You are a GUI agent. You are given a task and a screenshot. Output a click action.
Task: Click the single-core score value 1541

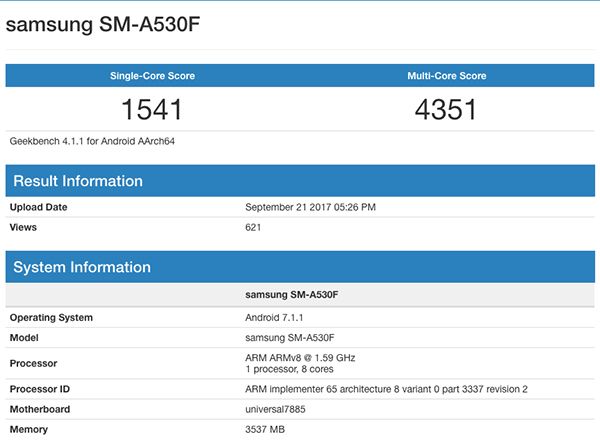coord(153,109)
